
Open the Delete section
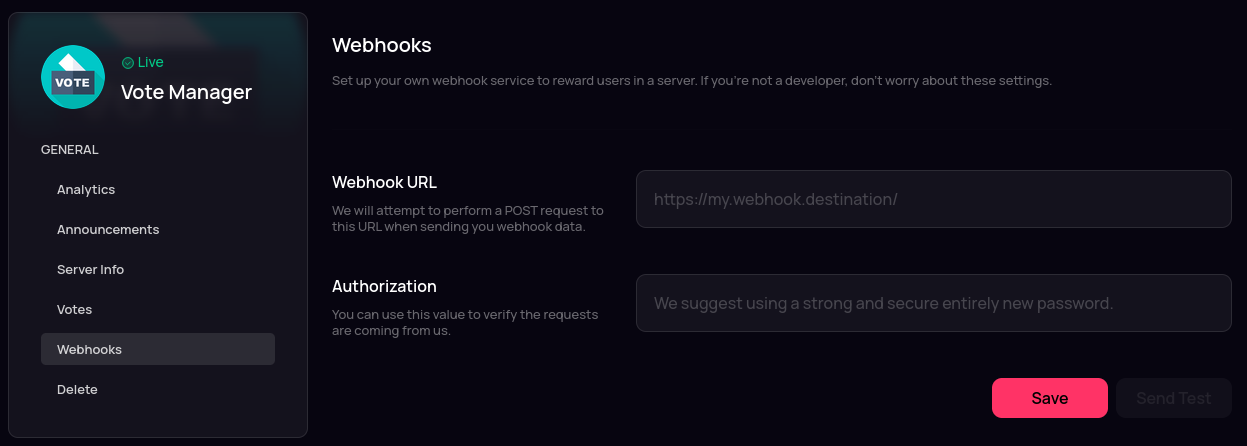[77, 389]
